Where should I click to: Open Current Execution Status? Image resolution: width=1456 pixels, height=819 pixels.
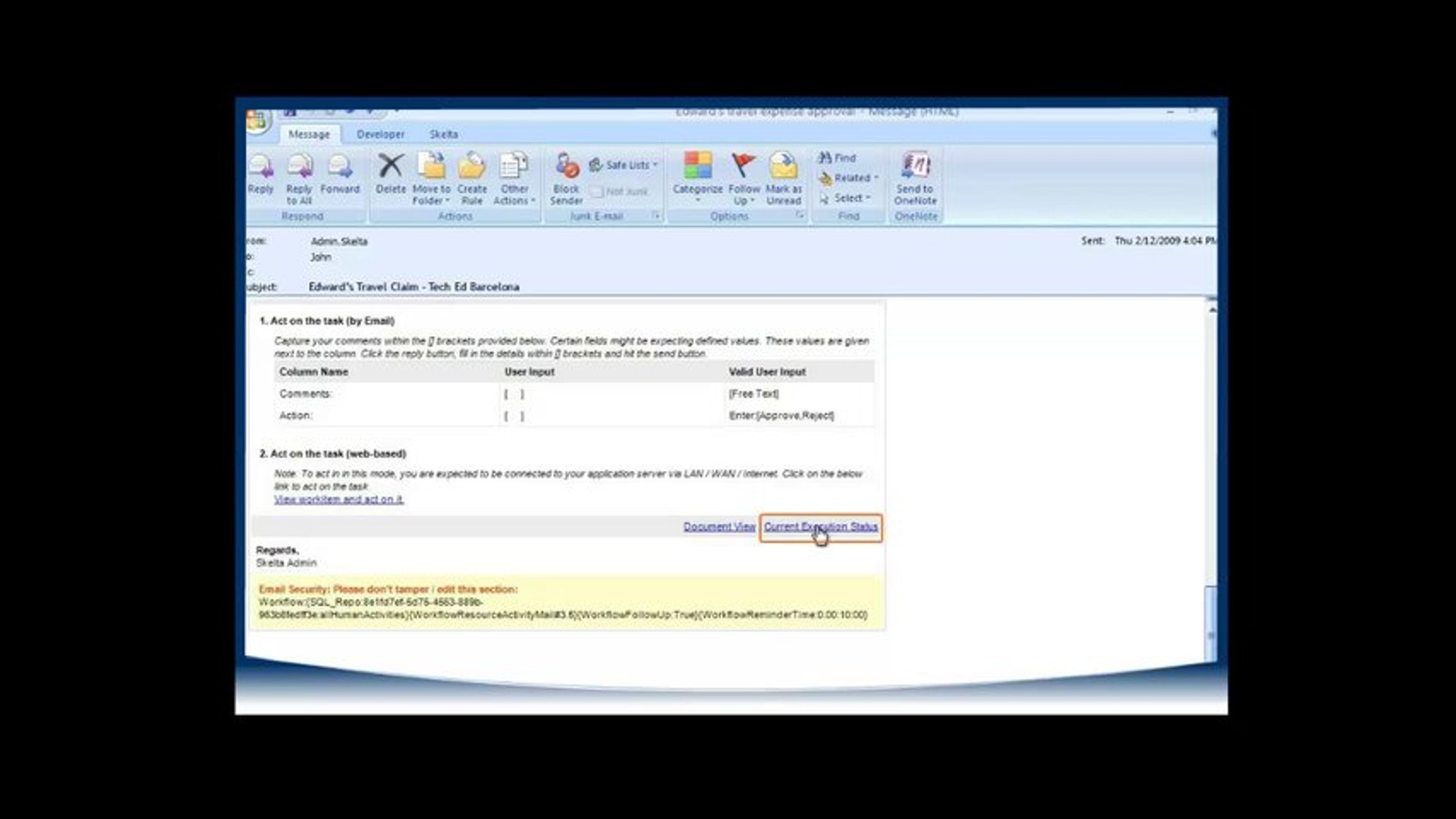point(821,526)
